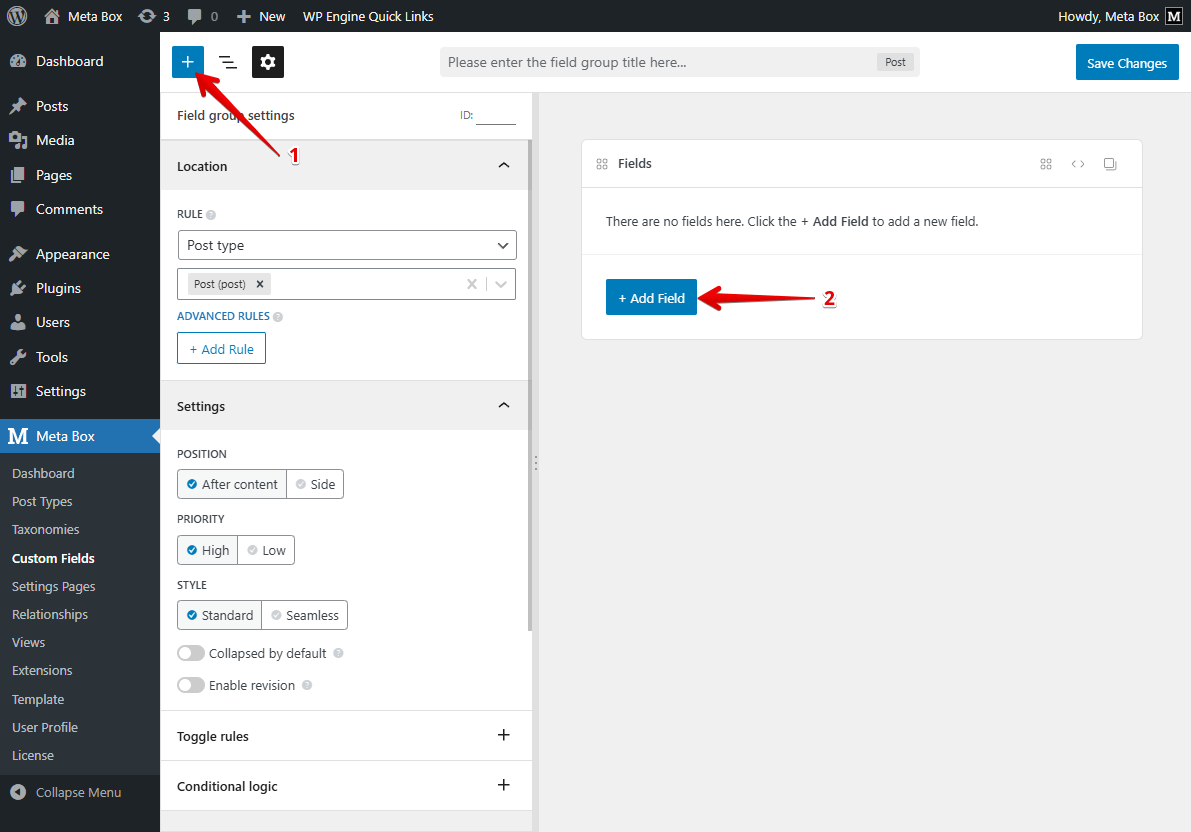Click the WordPress logo in admin bar

point(17,16)
